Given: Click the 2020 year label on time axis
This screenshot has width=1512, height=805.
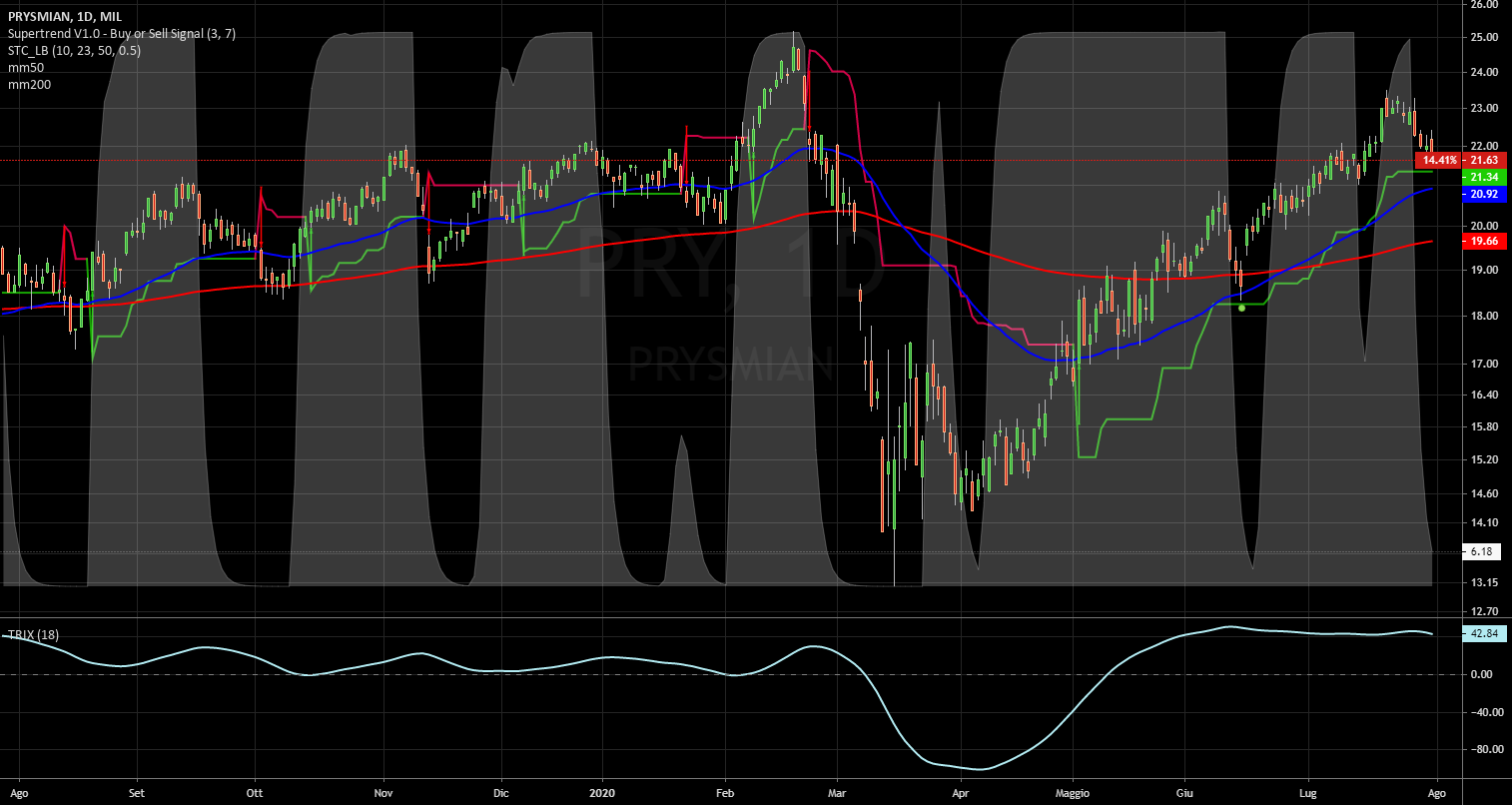Looking at the screenshot, I should pos(603,793).
